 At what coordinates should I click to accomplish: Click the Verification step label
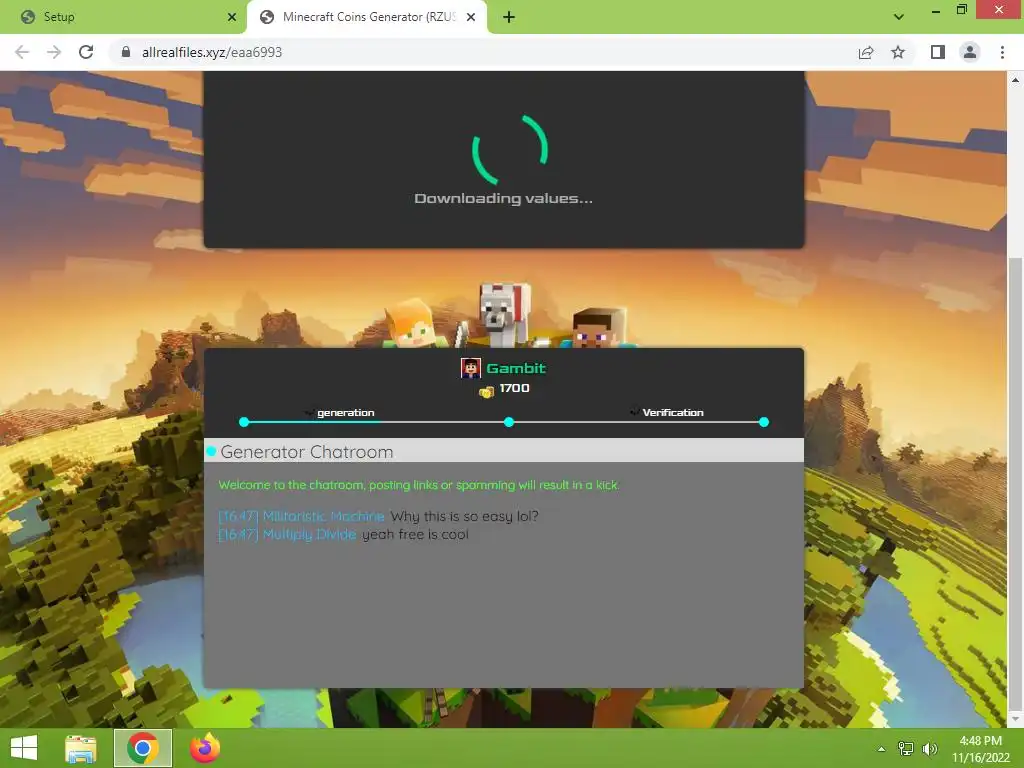click(673, 413)
